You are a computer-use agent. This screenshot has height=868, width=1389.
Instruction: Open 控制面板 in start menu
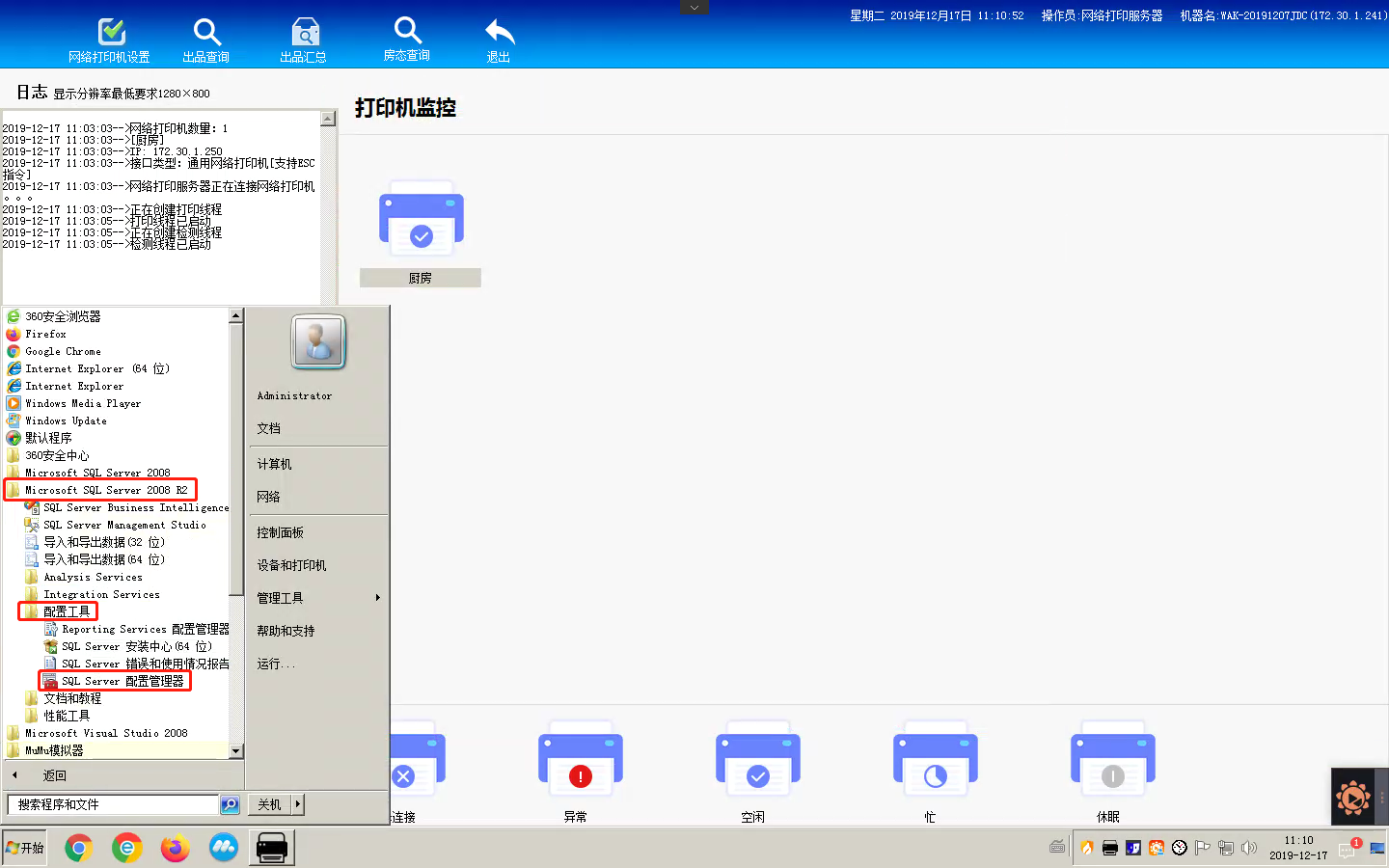(281, 532)
